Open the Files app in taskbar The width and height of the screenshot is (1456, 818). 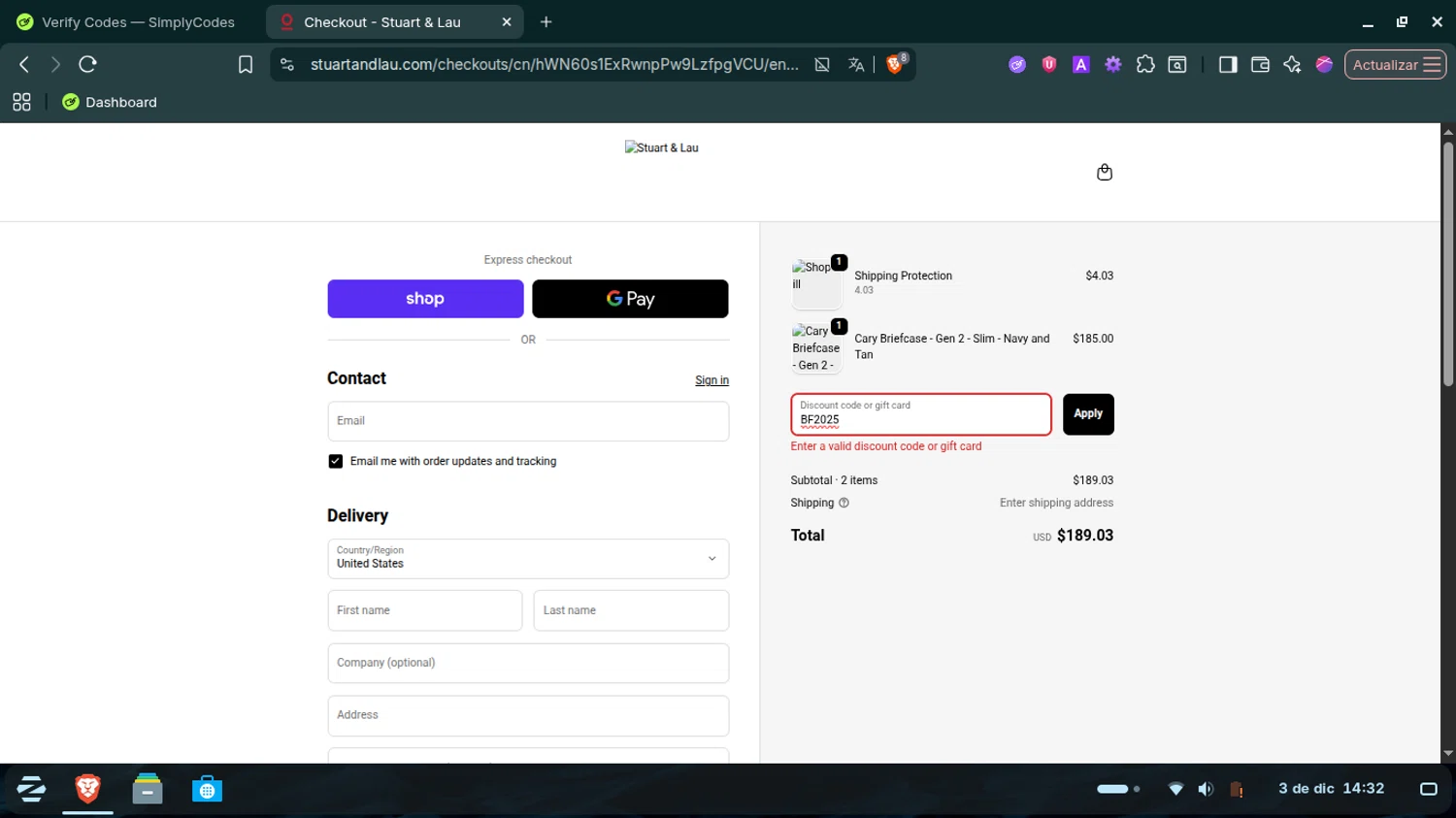pos(148,789)
